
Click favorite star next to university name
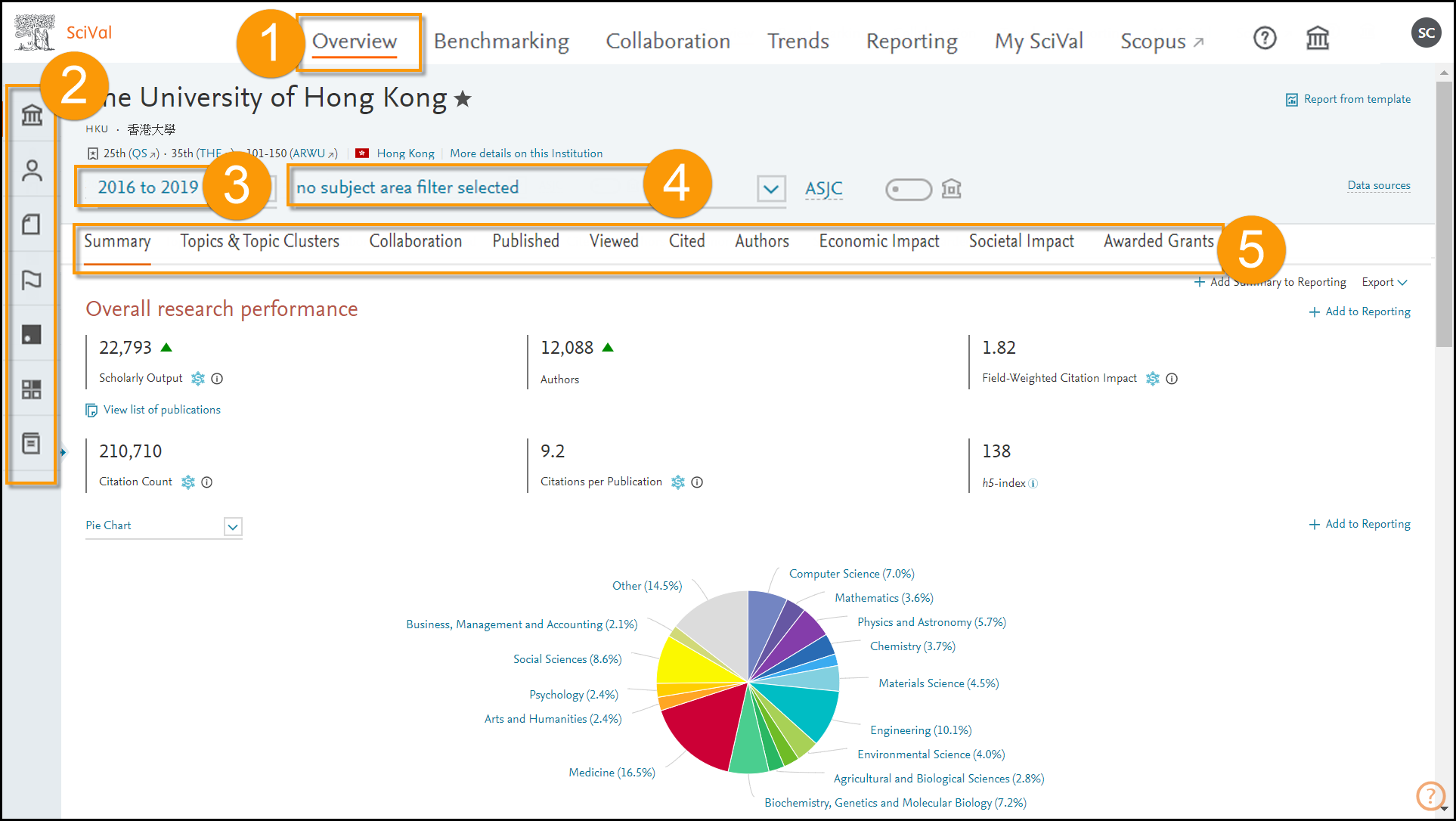(x=463, y=99)
